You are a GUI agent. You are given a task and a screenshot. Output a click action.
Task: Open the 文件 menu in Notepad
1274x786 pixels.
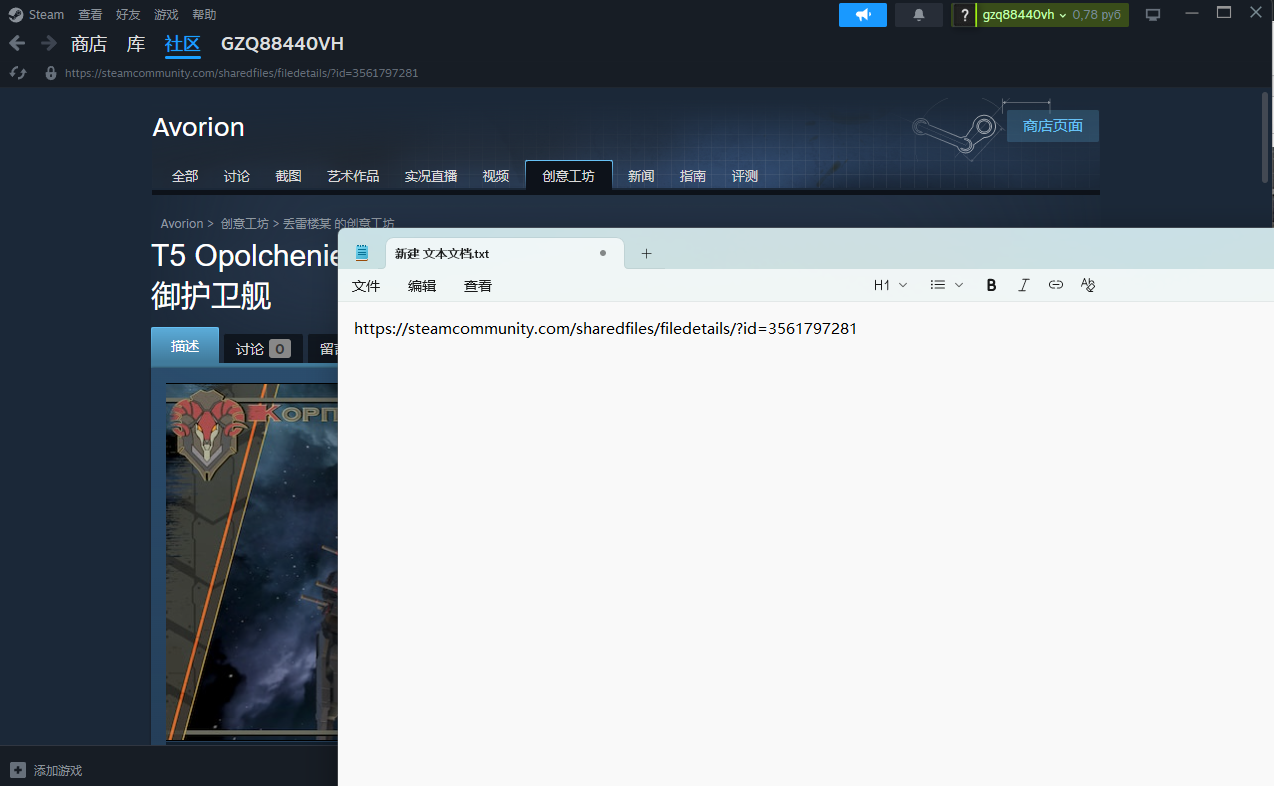point(366,286)
